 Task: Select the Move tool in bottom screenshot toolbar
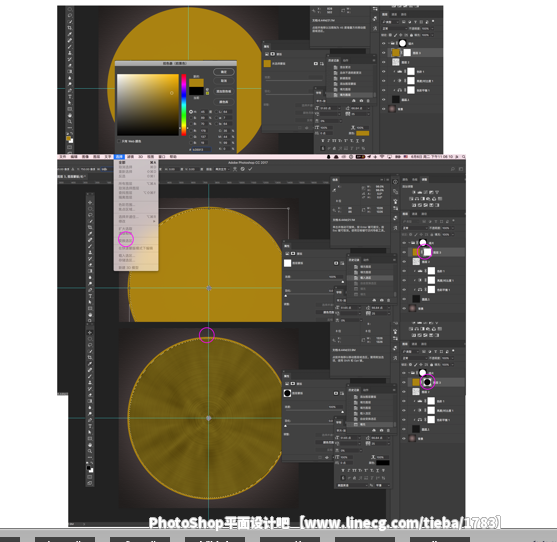click(x=90, y=332)
